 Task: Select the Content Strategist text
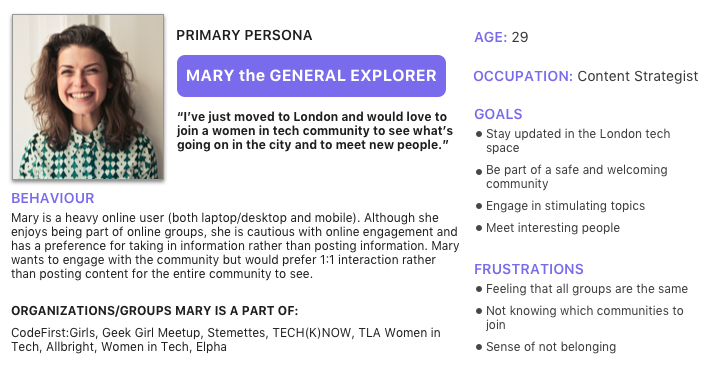pos(638,76)
